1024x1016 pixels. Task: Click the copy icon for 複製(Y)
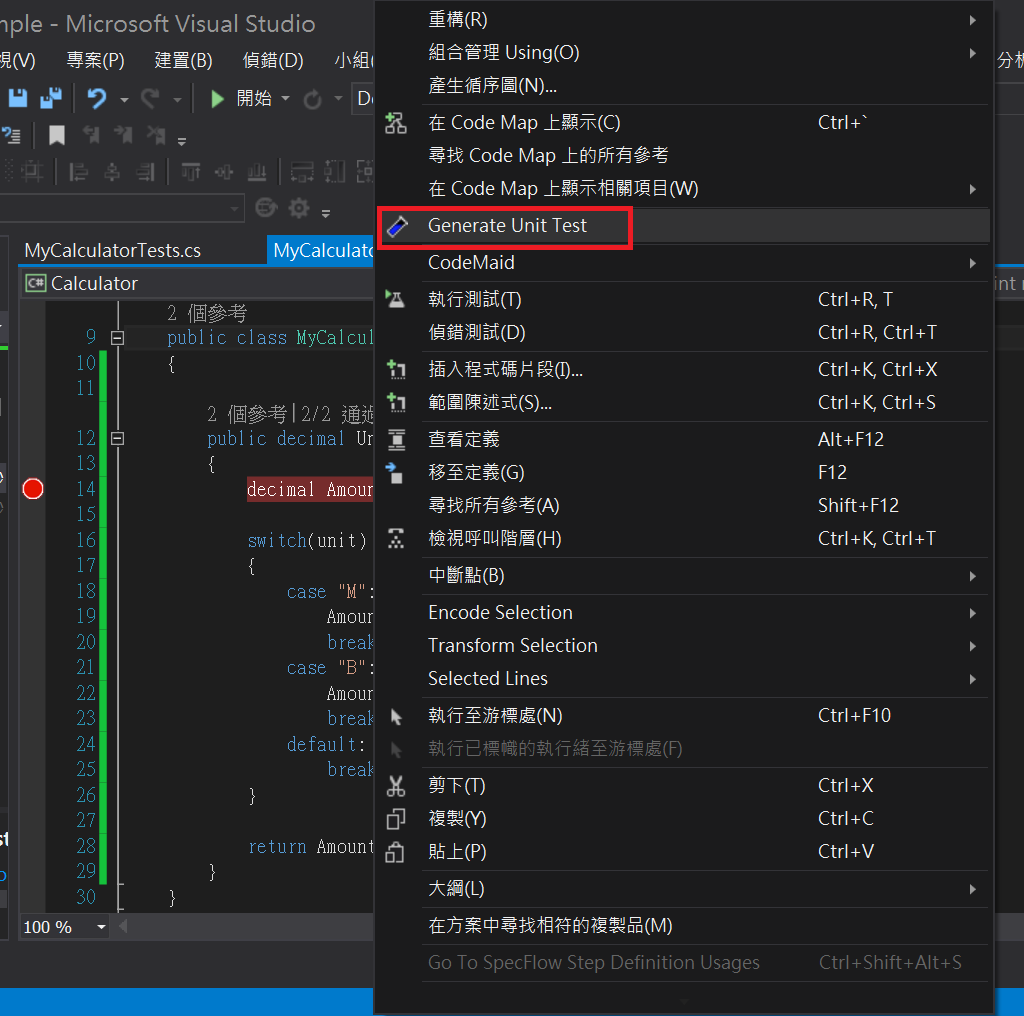point(396,819)
